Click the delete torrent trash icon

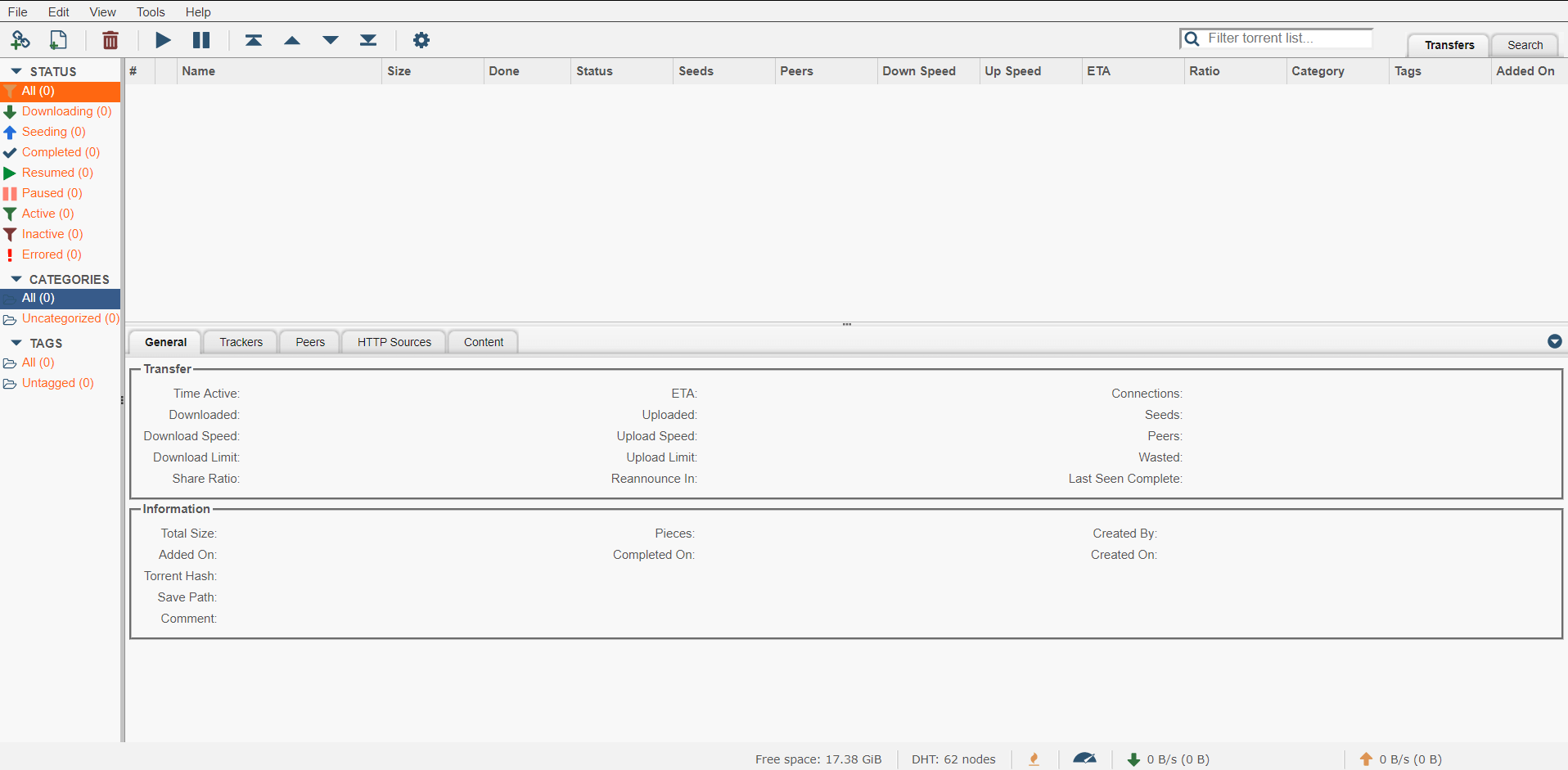[x=110, y=39]
